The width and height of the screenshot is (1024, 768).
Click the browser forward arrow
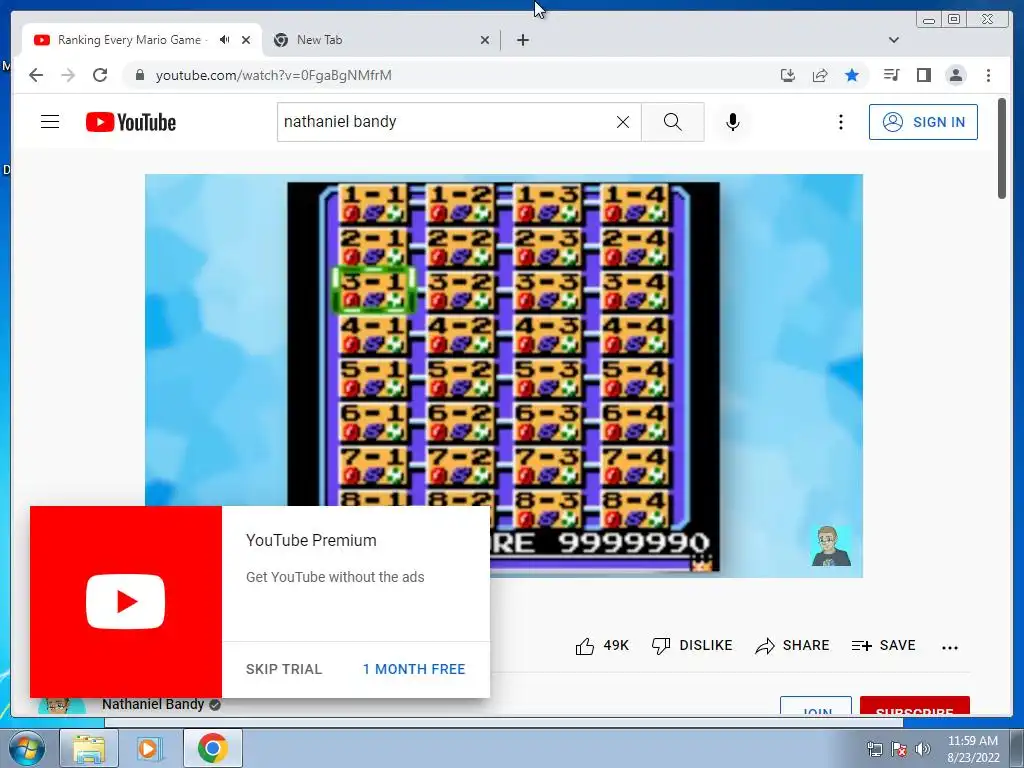coord(68,75)
